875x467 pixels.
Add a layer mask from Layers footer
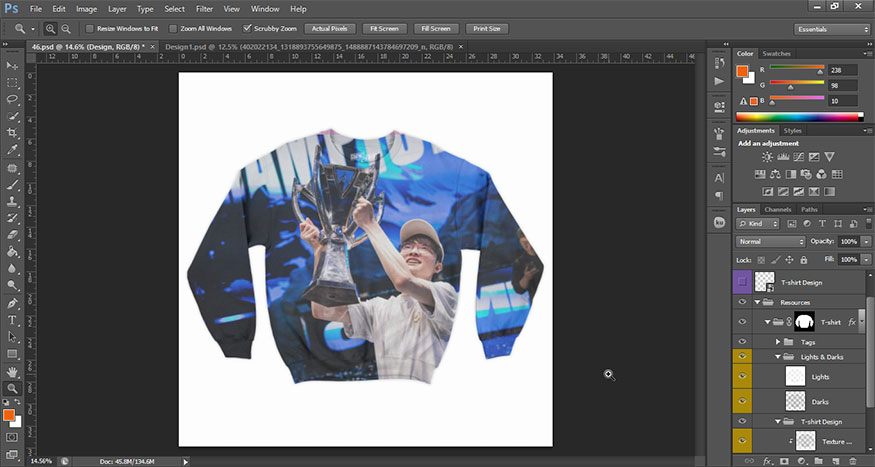784,461
